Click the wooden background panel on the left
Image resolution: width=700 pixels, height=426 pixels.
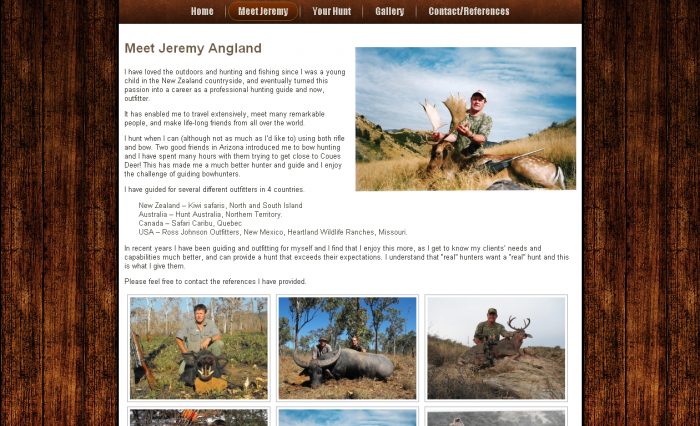click(59, 213)
